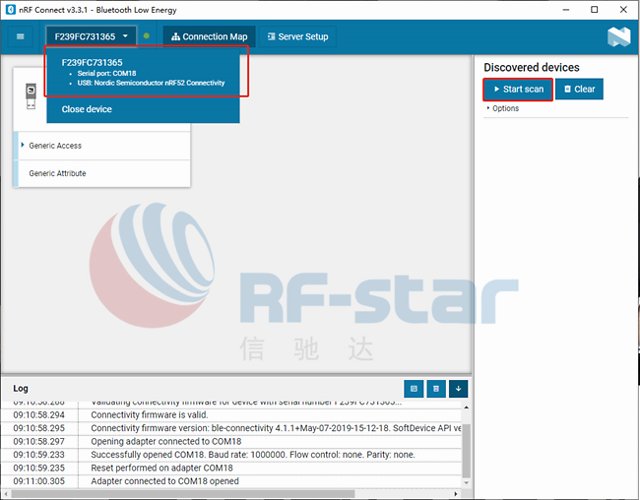Click the 'Discovered devices' heading
This screenshot has height=500, width=640.
[531, 67]
